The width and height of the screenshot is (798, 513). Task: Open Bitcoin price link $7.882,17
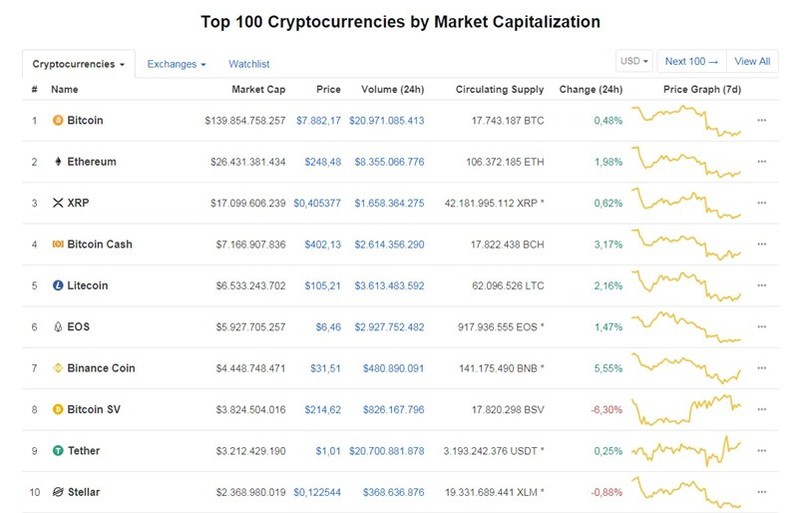coord(319,121)
